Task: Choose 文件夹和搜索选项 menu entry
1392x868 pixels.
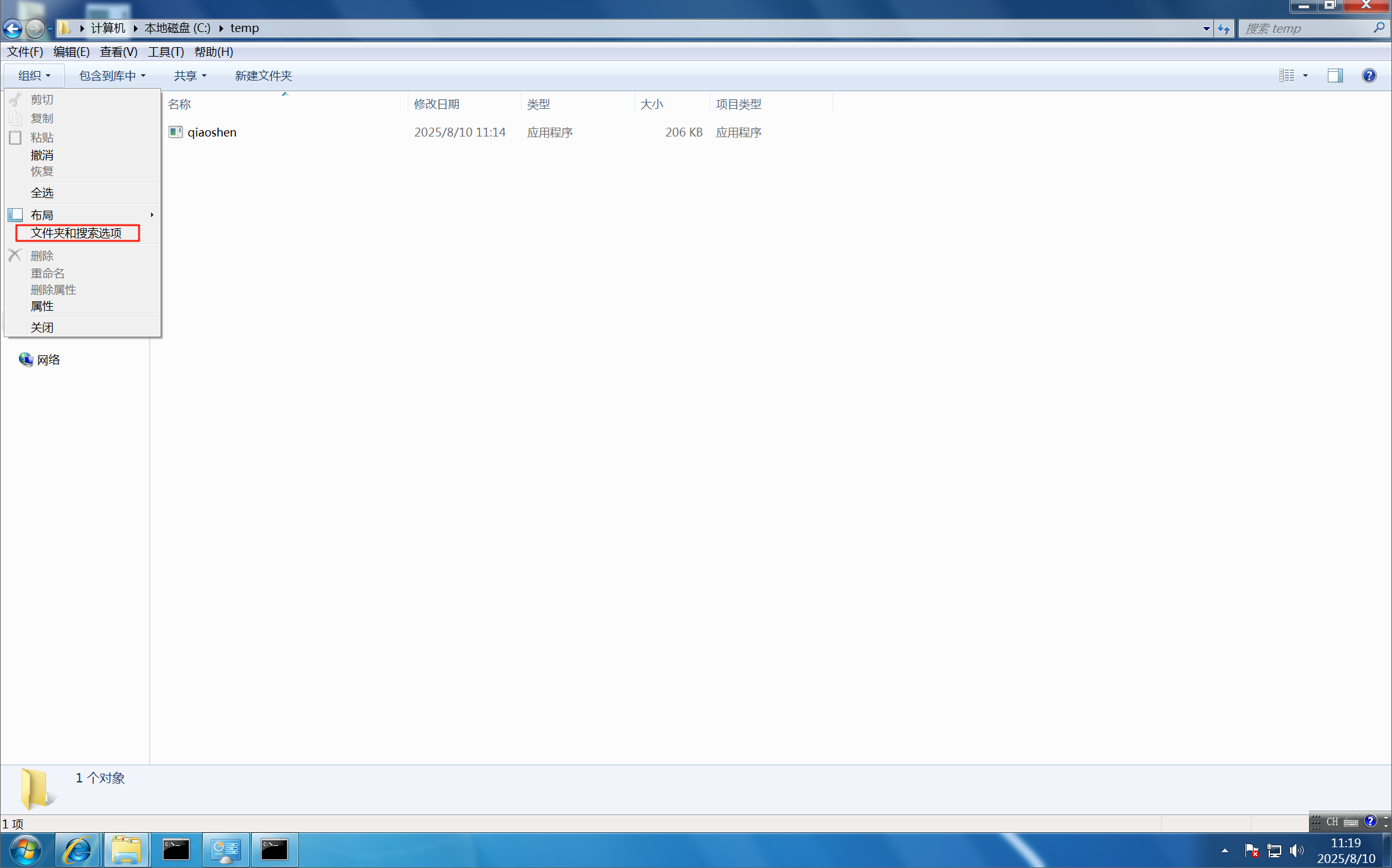Action: (x=77, y=233)
